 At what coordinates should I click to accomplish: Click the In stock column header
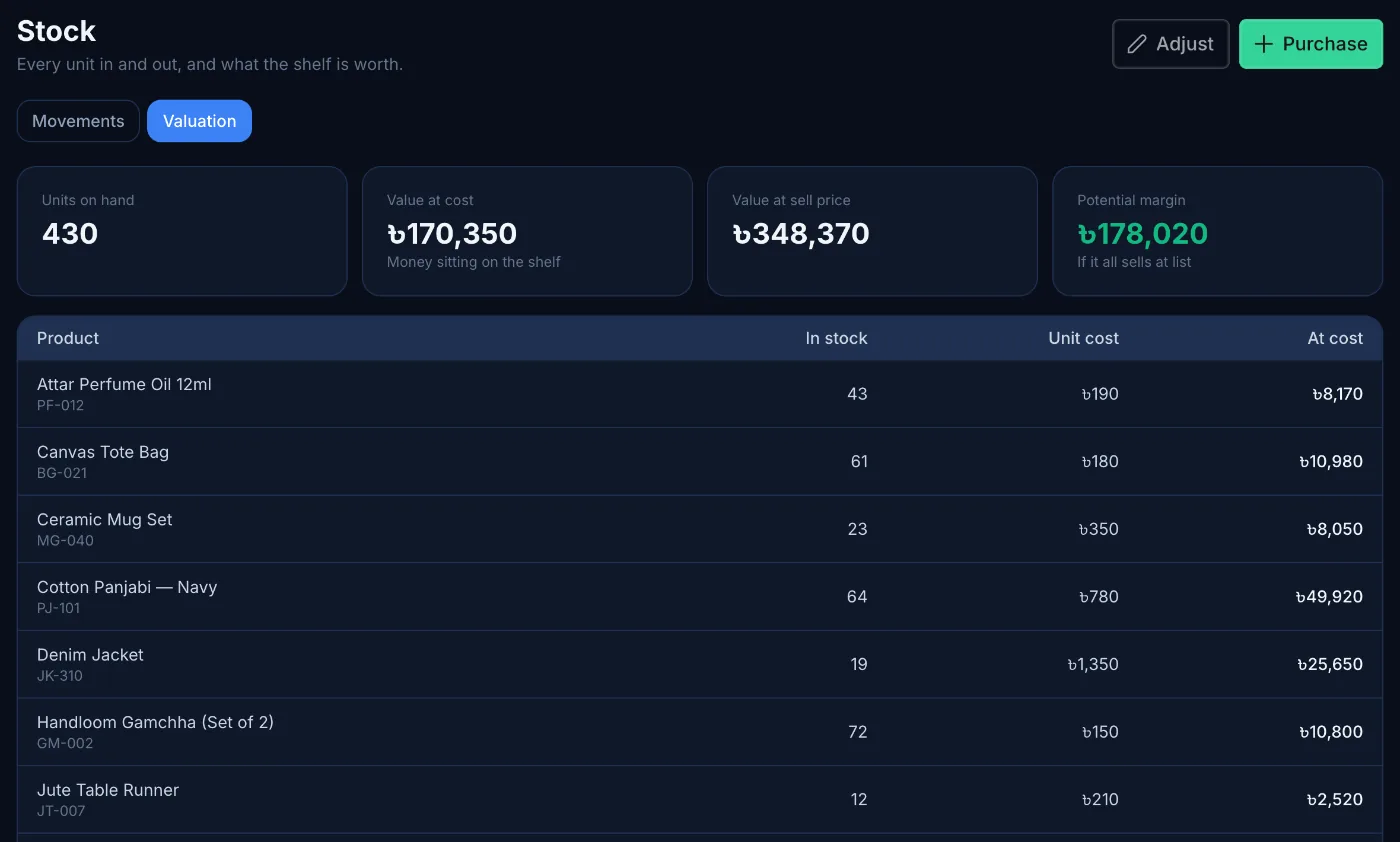836,338
